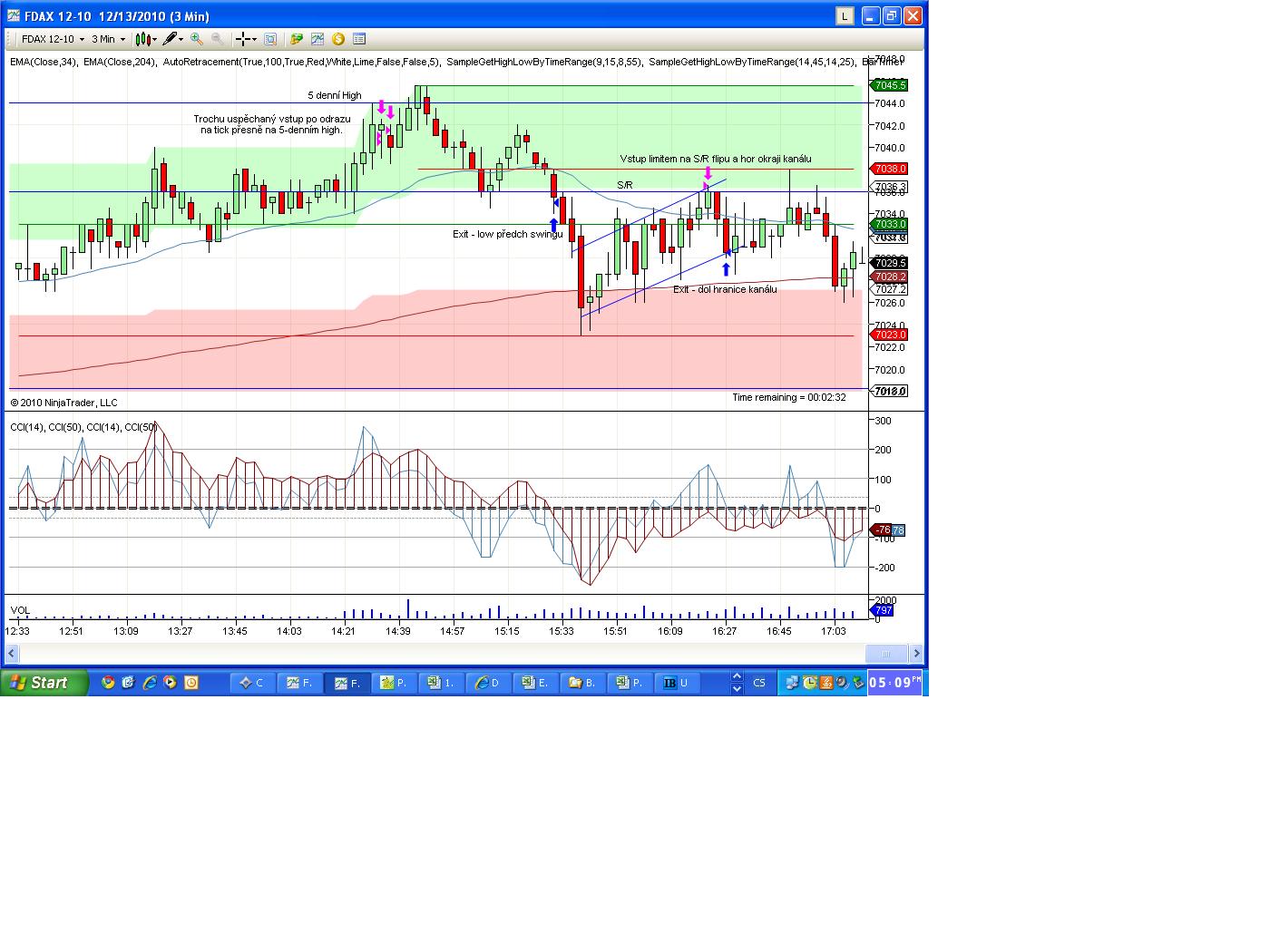Click the orange system tray icon

pos(825,683)
